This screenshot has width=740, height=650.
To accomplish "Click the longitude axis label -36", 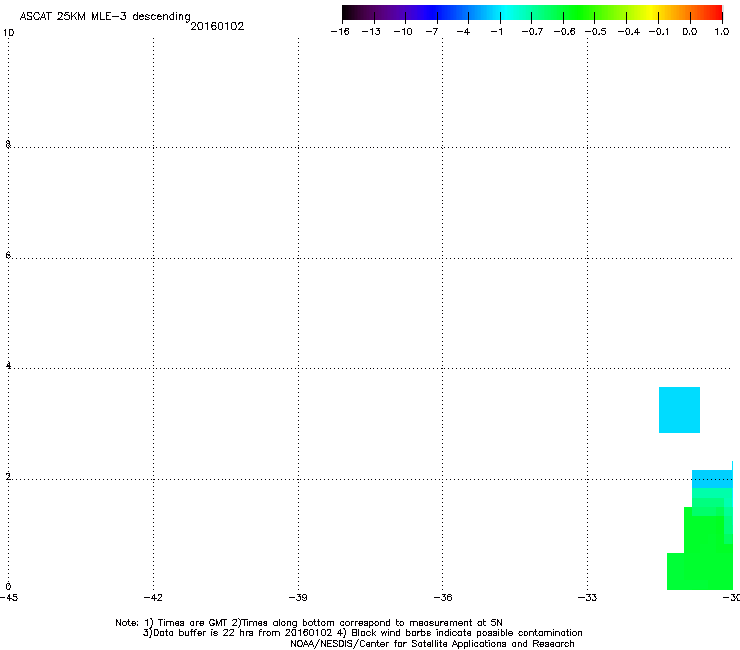I will point(443,598).
